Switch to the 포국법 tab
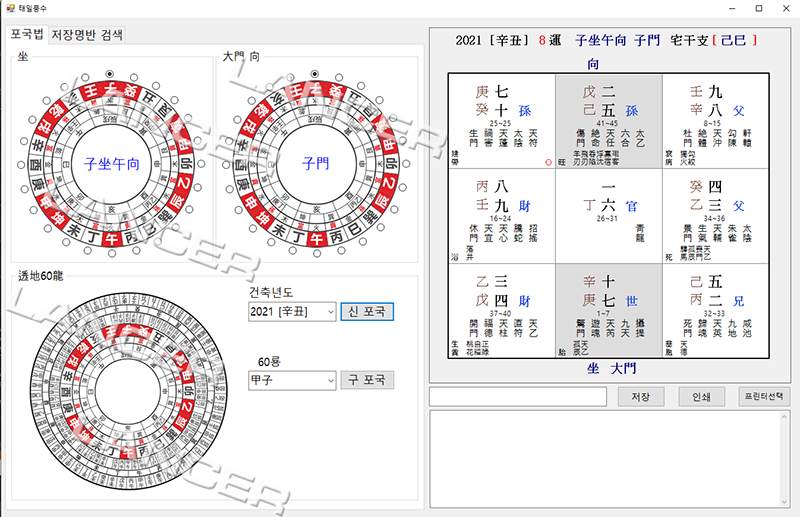The image size is (800, 517). (28, 34)
